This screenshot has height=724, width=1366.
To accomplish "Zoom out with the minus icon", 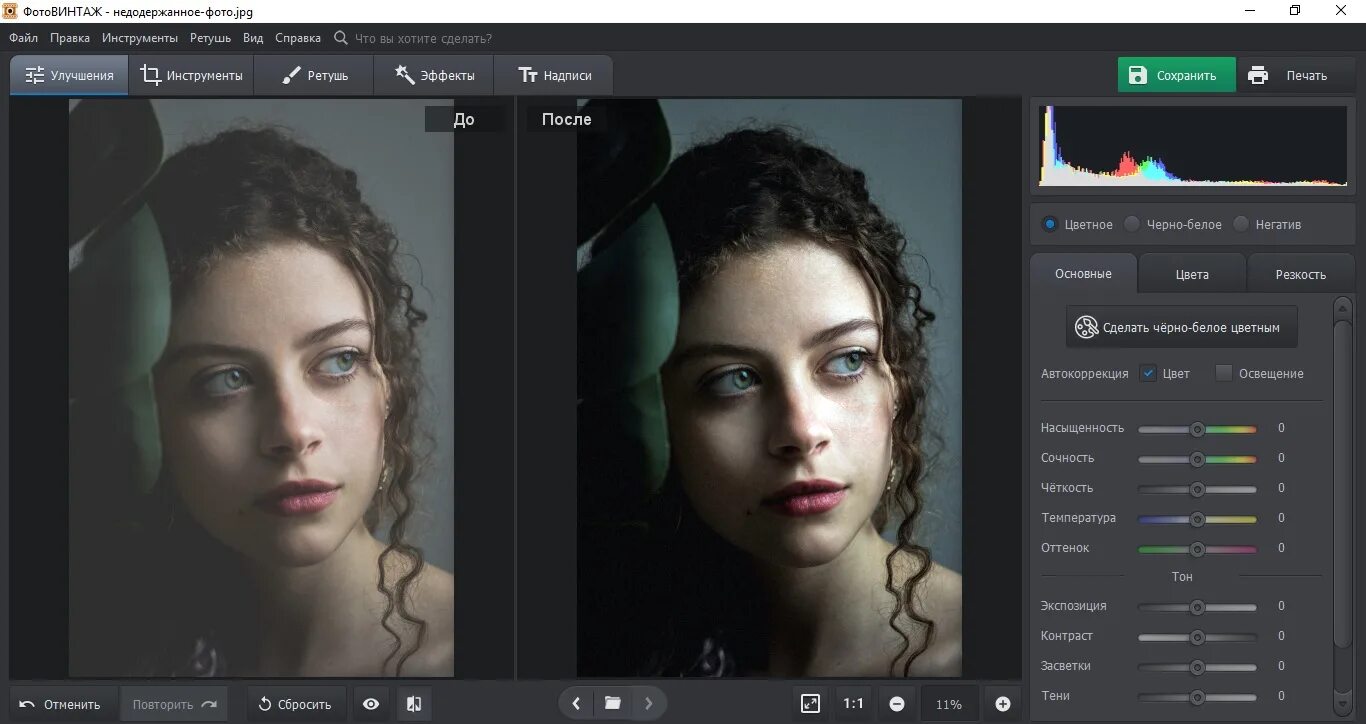I will click(897, 704).
